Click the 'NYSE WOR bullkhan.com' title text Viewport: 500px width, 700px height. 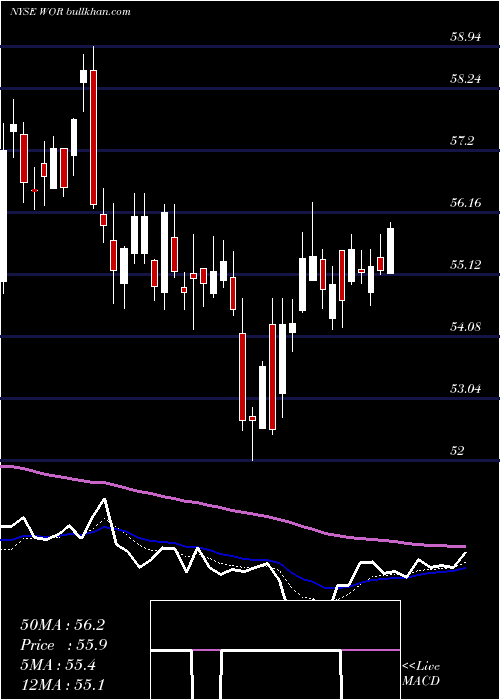pyautogui.click(x=70, y=11)
